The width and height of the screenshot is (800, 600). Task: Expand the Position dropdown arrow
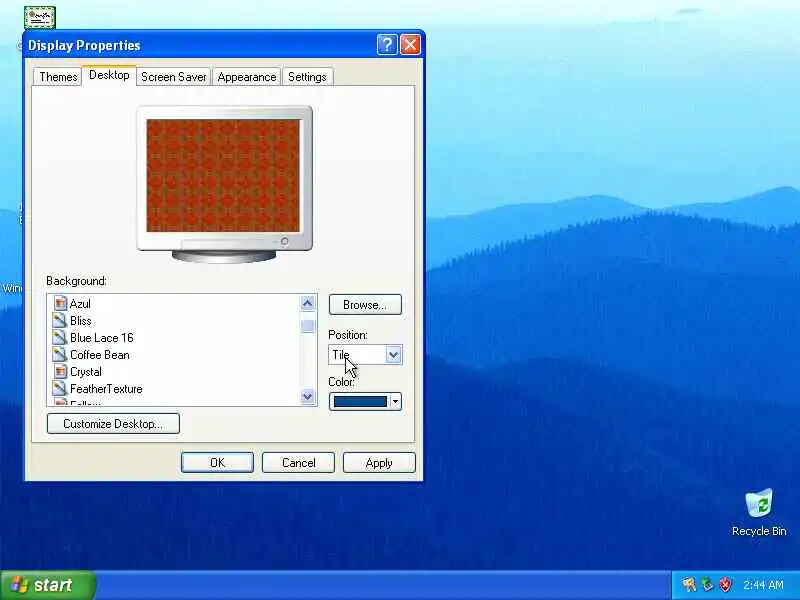click(x=393, y=355)
